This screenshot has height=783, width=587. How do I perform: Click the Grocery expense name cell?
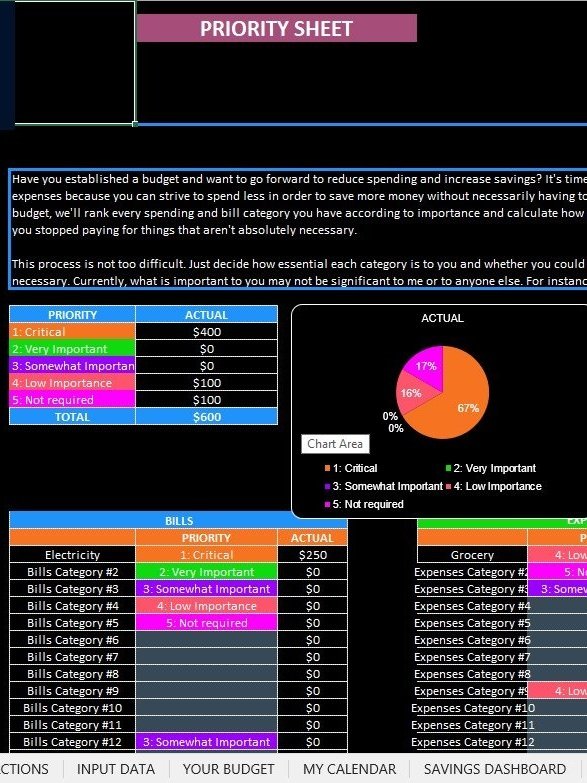(472, 555)
